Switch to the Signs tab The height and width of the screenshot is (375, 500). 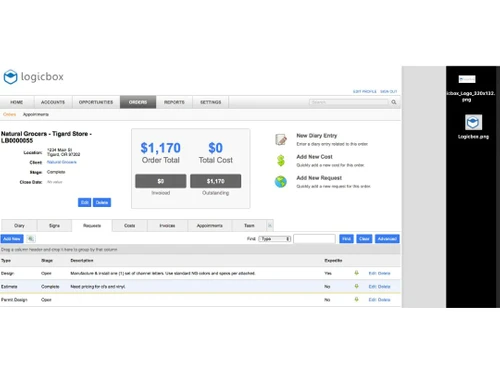point(54,226)
